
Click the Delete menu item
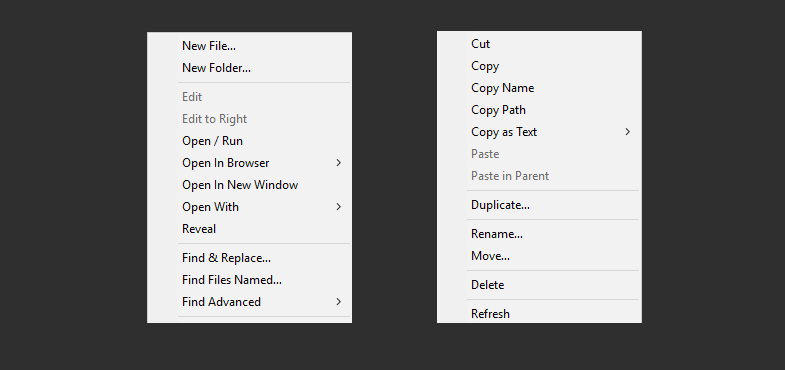click(x=539, y=285)
